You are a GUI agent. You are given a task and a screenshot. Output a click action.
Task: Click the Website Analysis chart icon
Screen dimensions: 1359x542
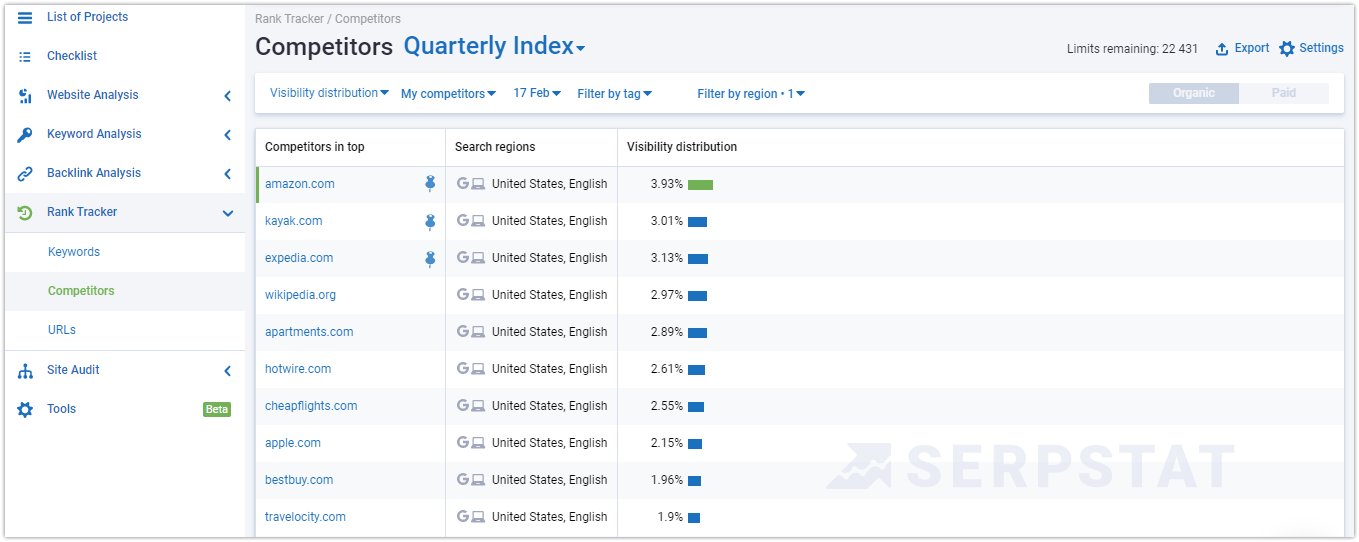[x=25, y=96]
